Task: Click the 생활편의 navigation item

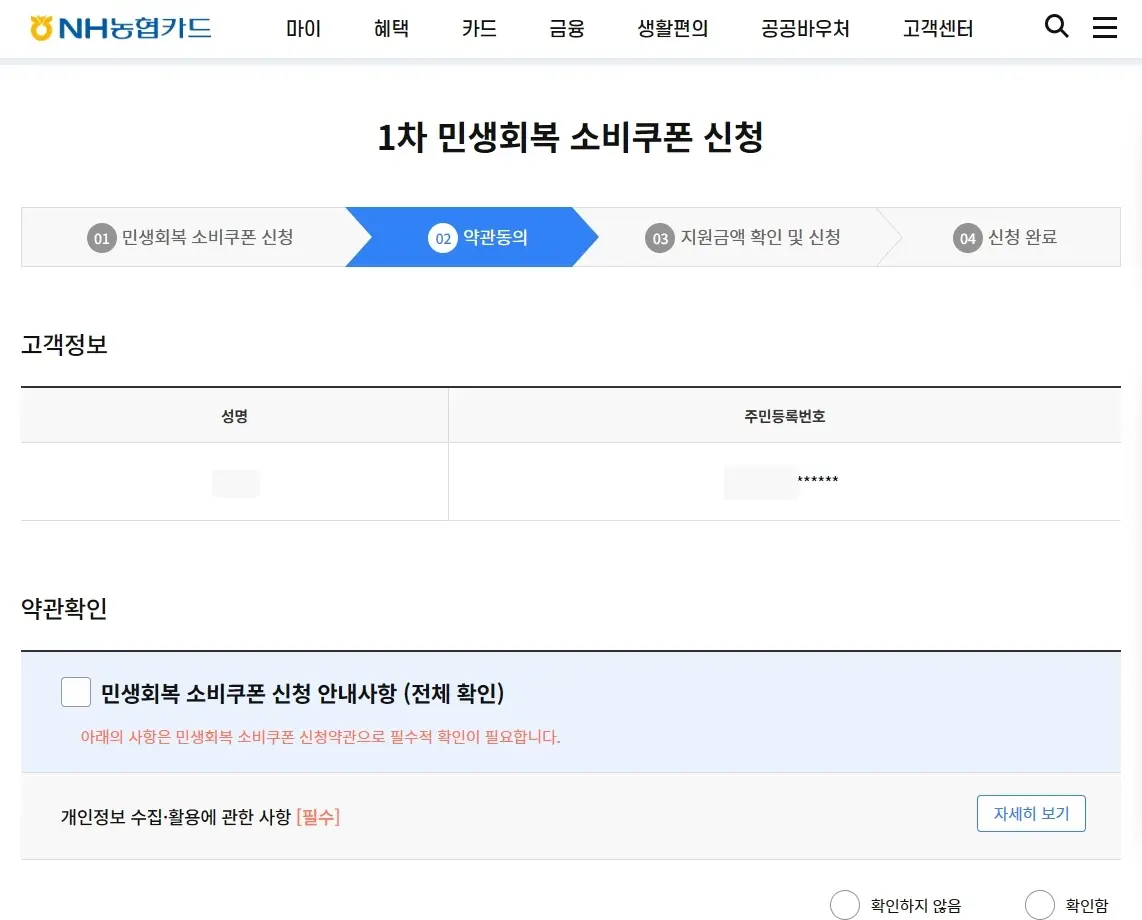Action: click(672, 29)
